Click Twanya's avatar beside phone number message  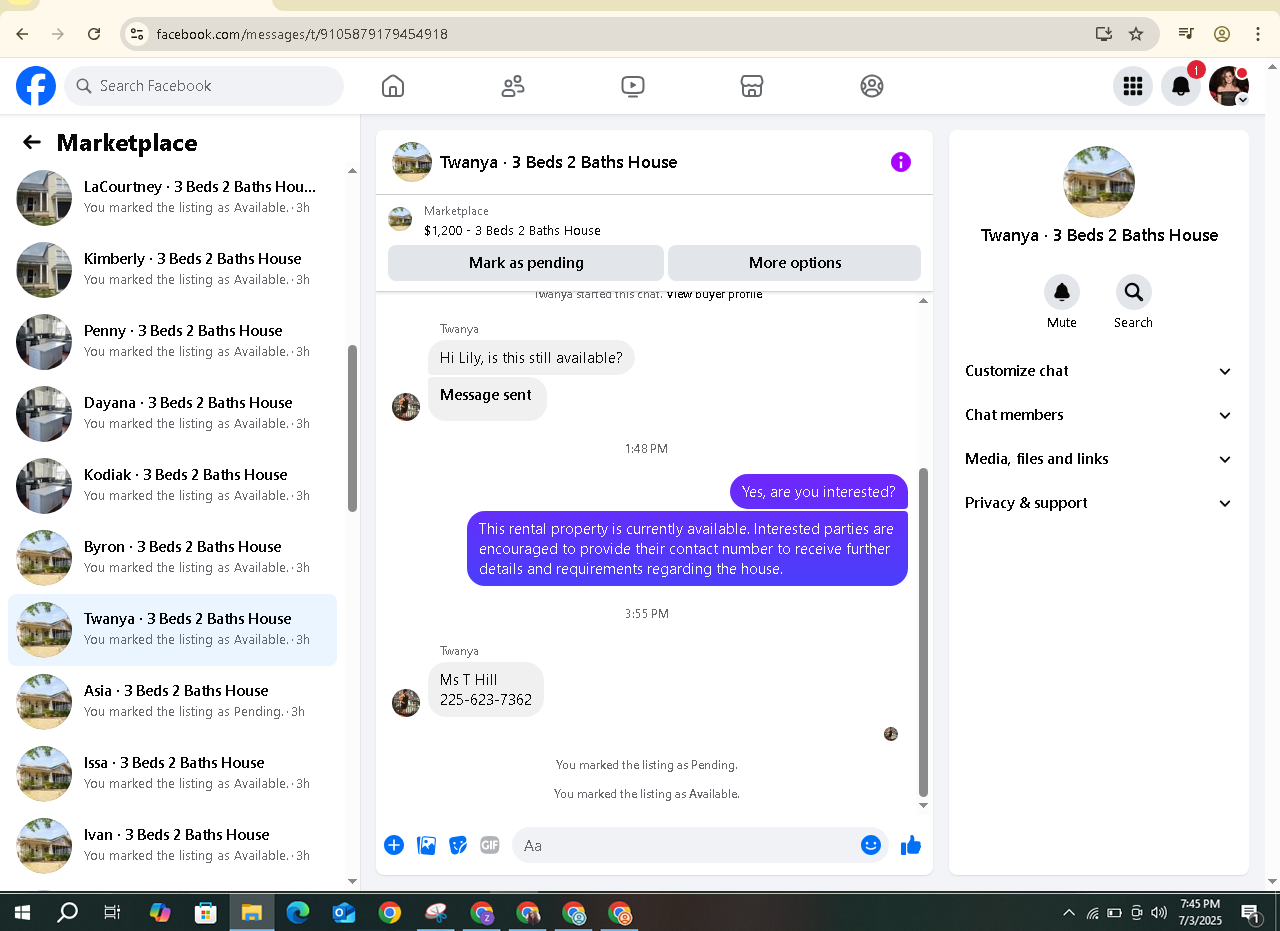(x=406, y=703)
